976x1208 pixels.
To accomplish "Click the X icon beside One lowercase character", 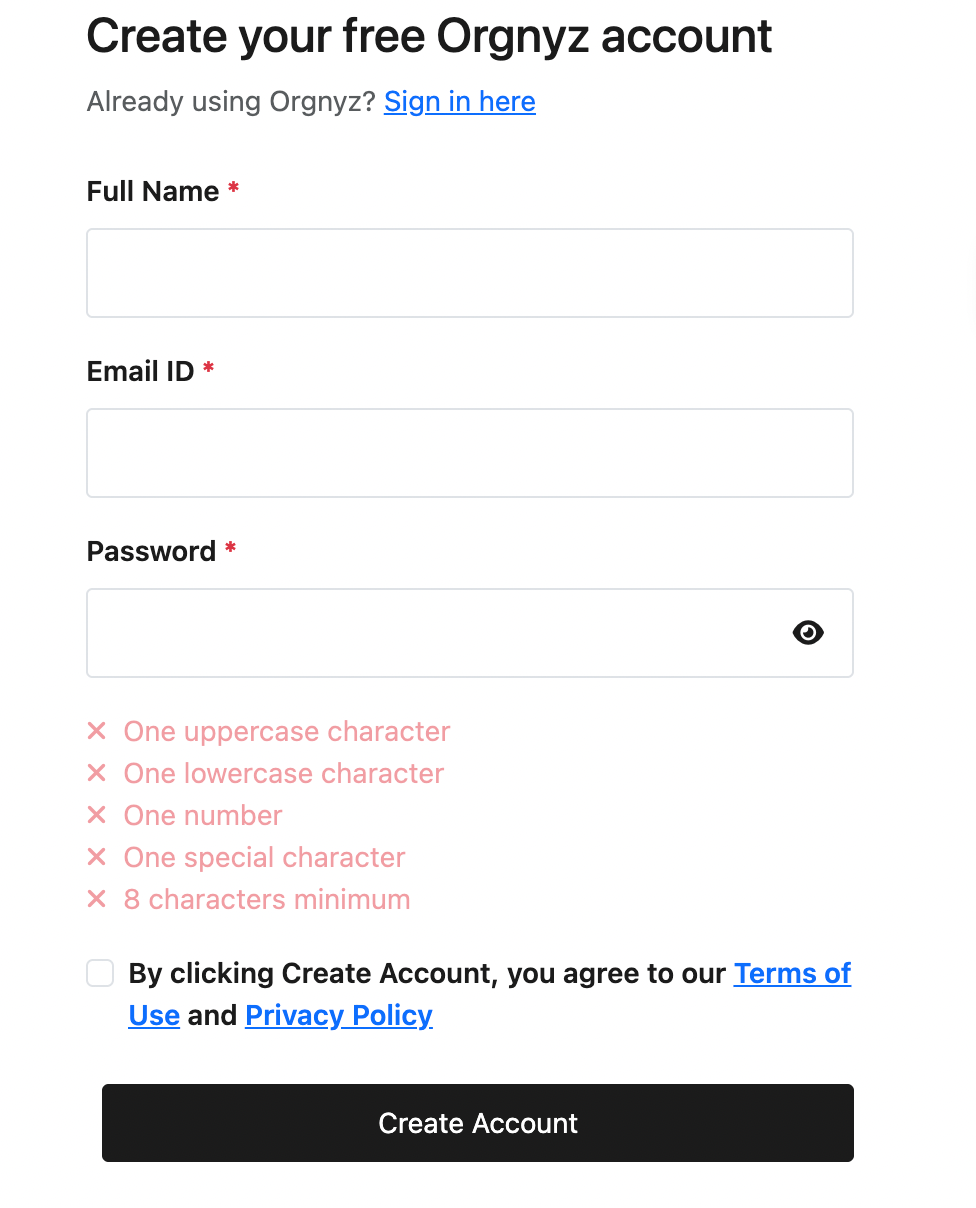I will point(97,773).
